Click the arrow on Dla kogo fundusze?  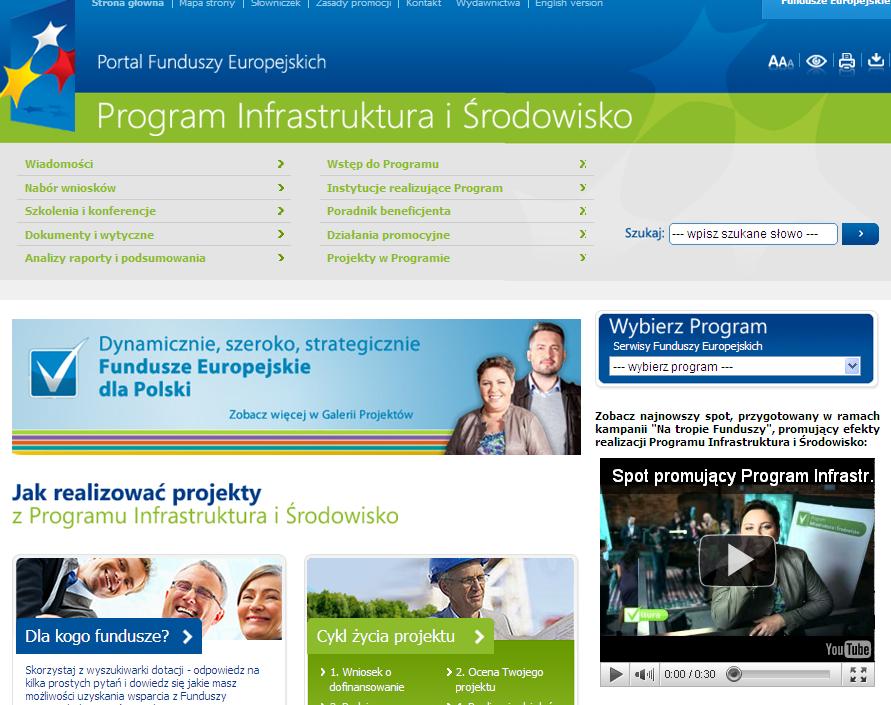pyautogui.click(x=188, y=637)
